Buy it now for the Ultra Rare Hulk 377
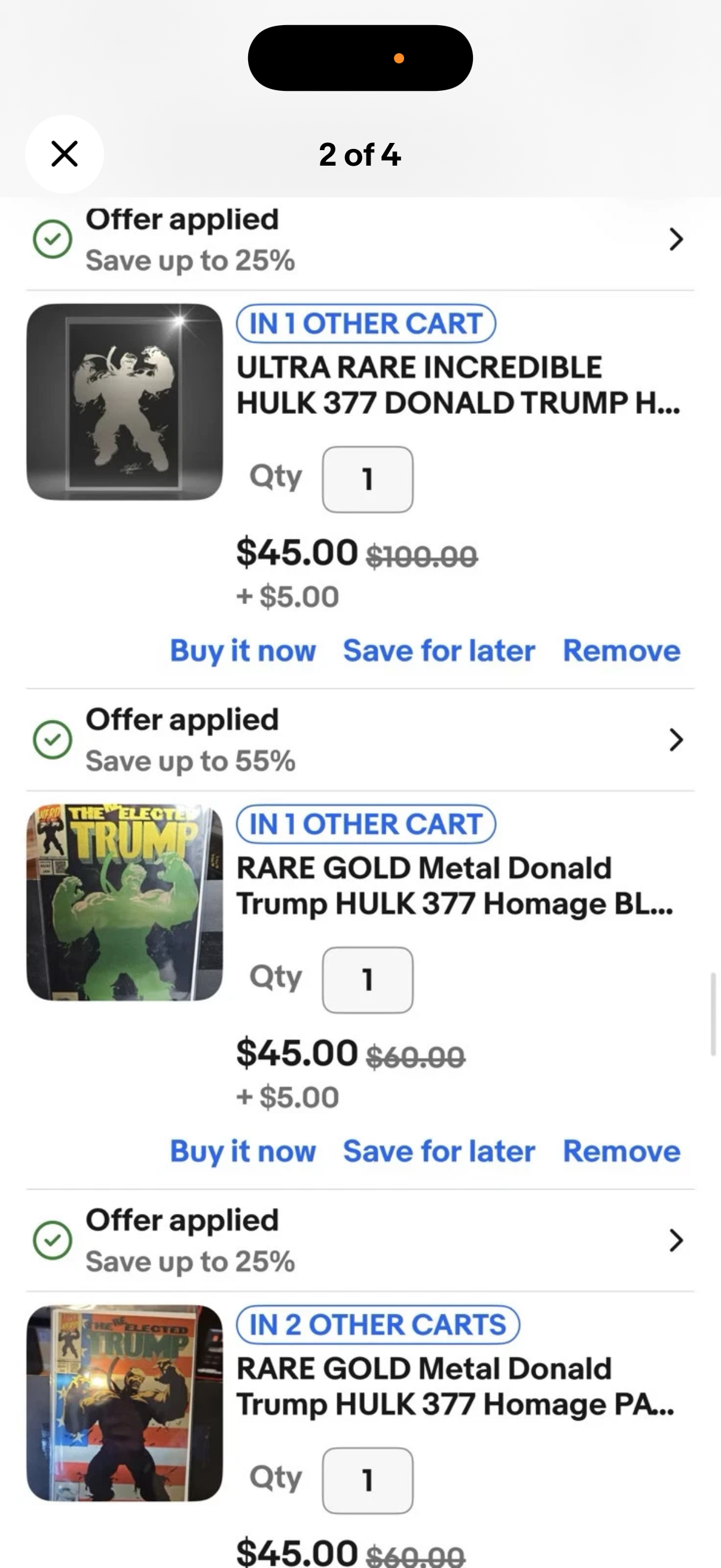Viewport: 721px width, 1568px height. click(243, 651)
